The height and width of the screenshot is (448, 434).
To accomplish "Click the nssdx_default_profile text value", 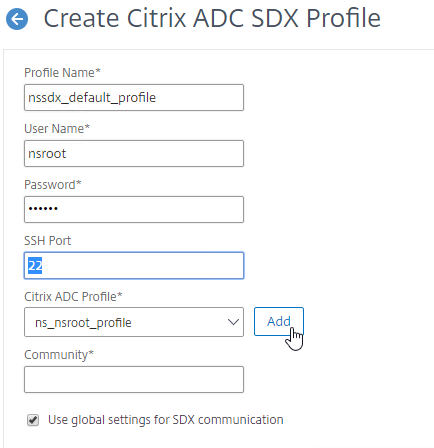I will pyautogui.click(x=92, y=98).
